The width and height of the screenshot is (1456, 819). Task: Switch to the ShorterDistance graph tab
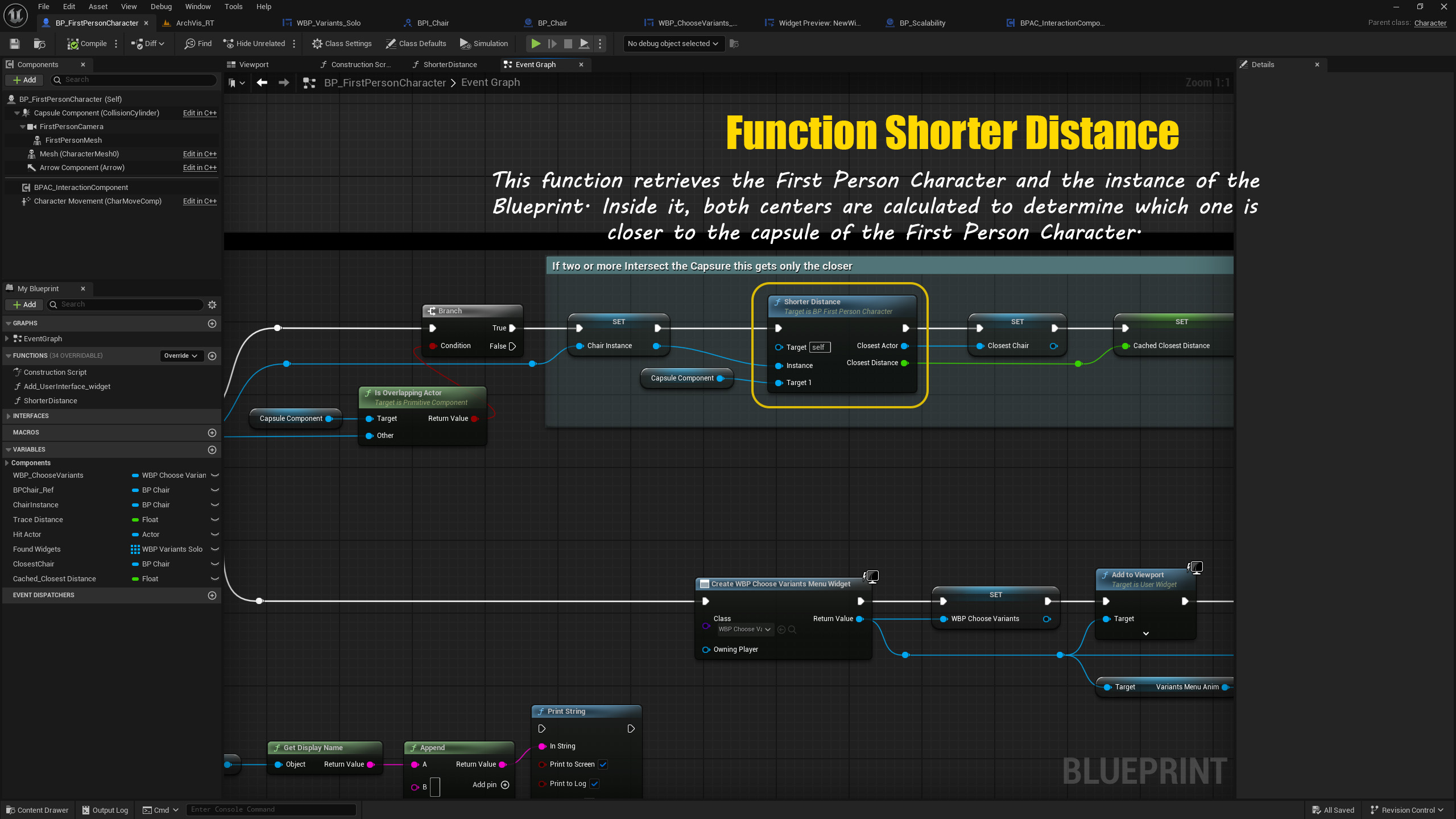(x=449, y=65)
